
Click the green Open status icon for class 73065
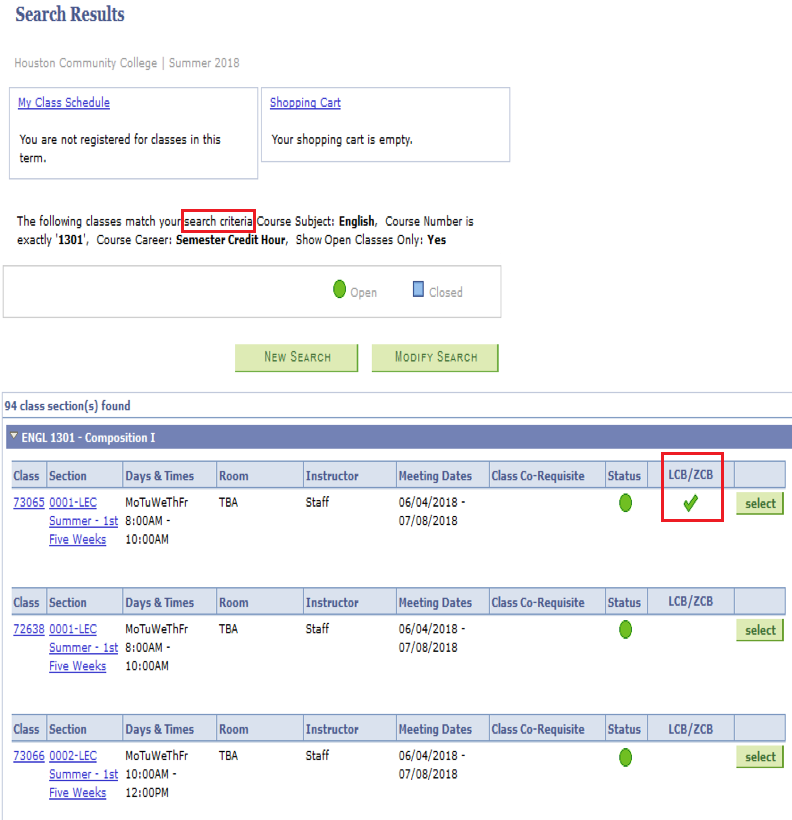[x=625, y=503]
